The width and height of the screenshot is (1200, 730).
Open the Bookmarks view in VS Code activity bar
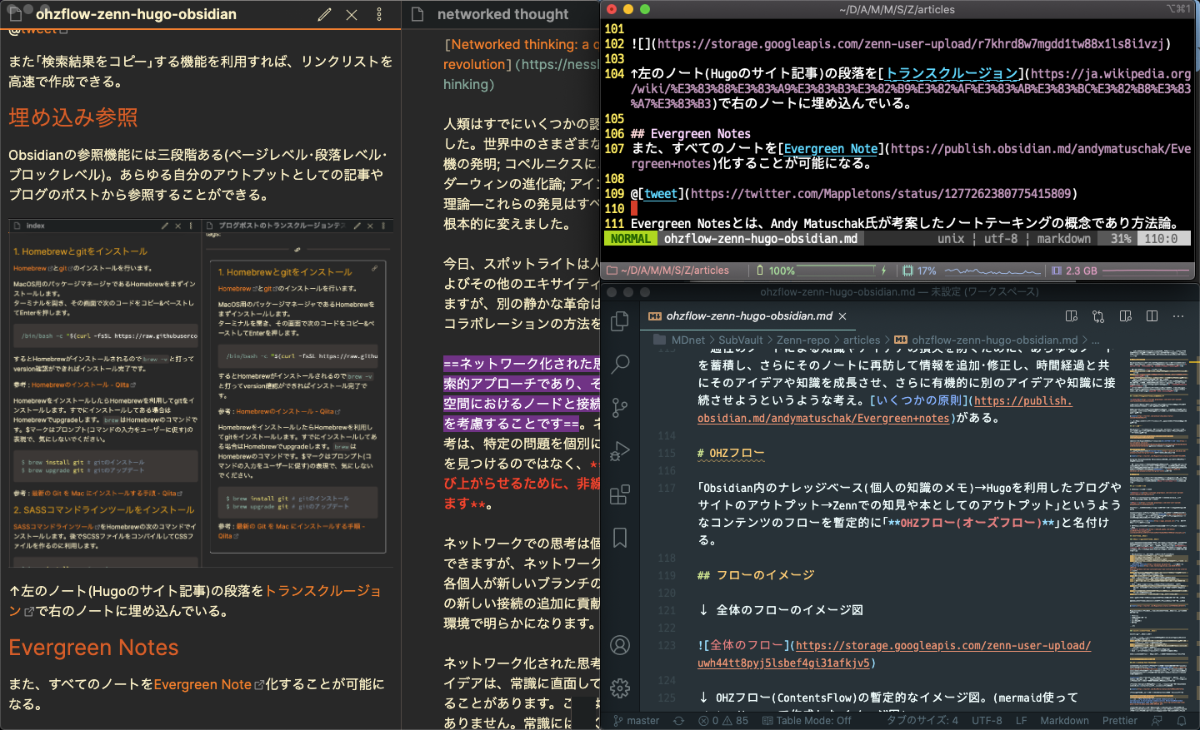pos(620,539)
